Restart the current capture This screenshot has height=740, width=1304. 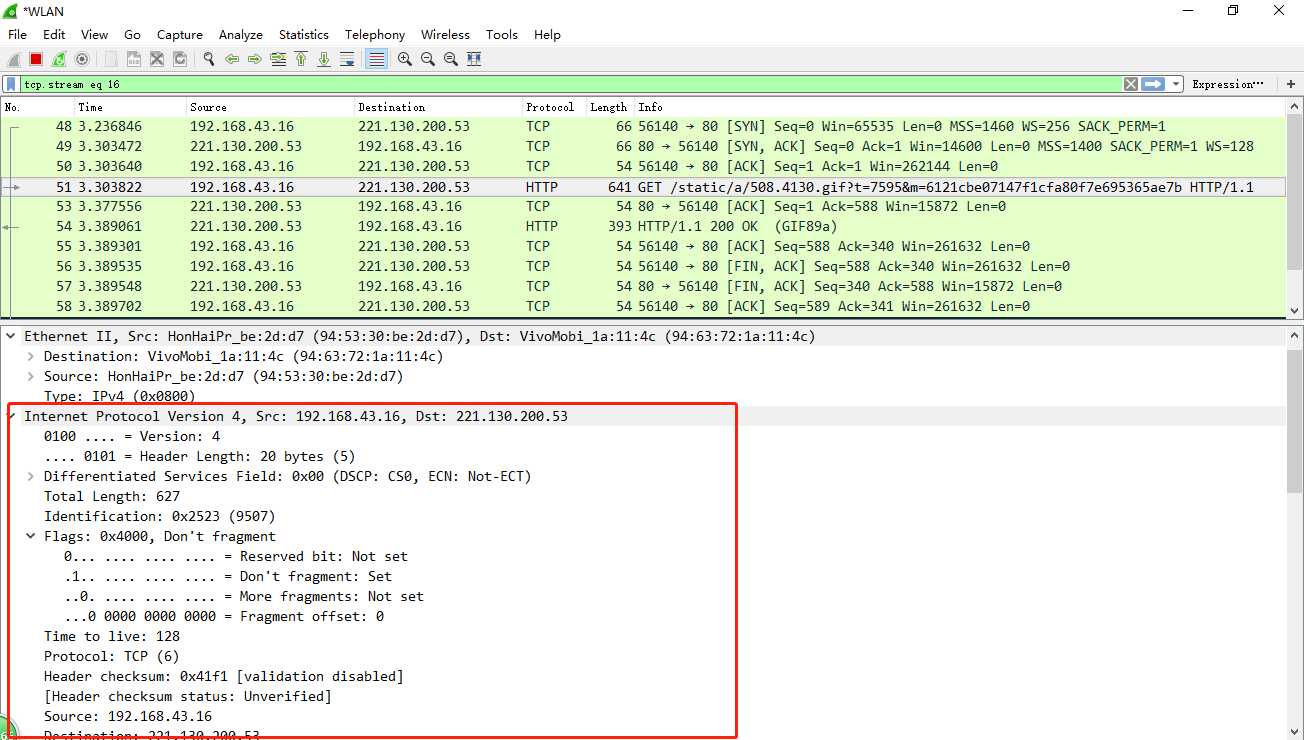click(59, 60)
